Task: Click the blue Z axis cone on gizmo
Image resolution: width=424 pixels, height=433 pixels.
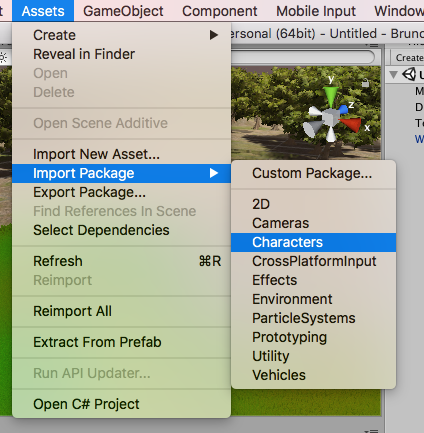Action: (x=343, y=110)
